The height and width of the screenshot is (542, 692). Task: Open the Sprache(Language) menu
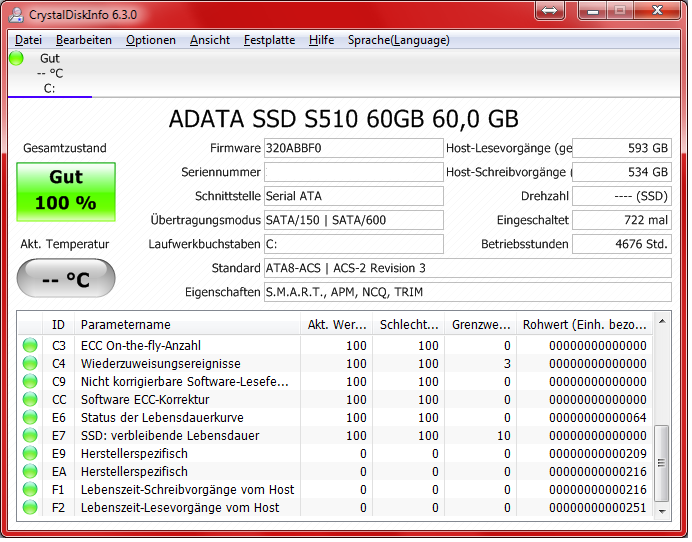399,40
